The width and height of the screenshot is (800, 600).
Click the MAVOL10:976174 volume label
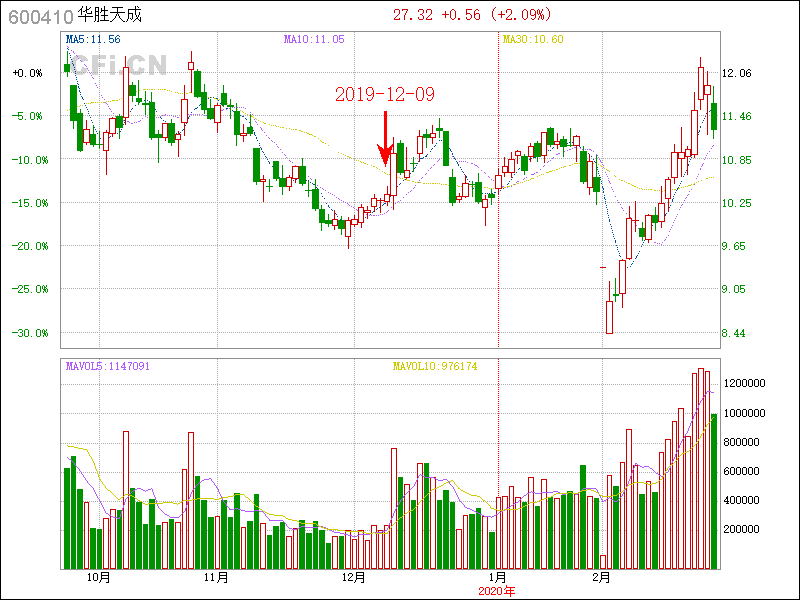[434, 367]
